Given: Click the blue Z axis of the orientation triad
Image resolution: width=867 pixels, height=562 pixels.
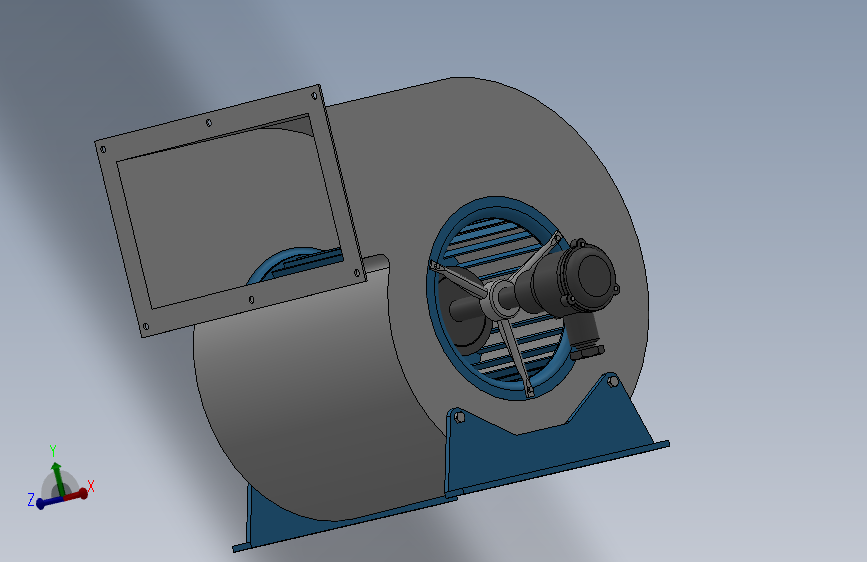Looking at the screenshot, I should 50,502.
